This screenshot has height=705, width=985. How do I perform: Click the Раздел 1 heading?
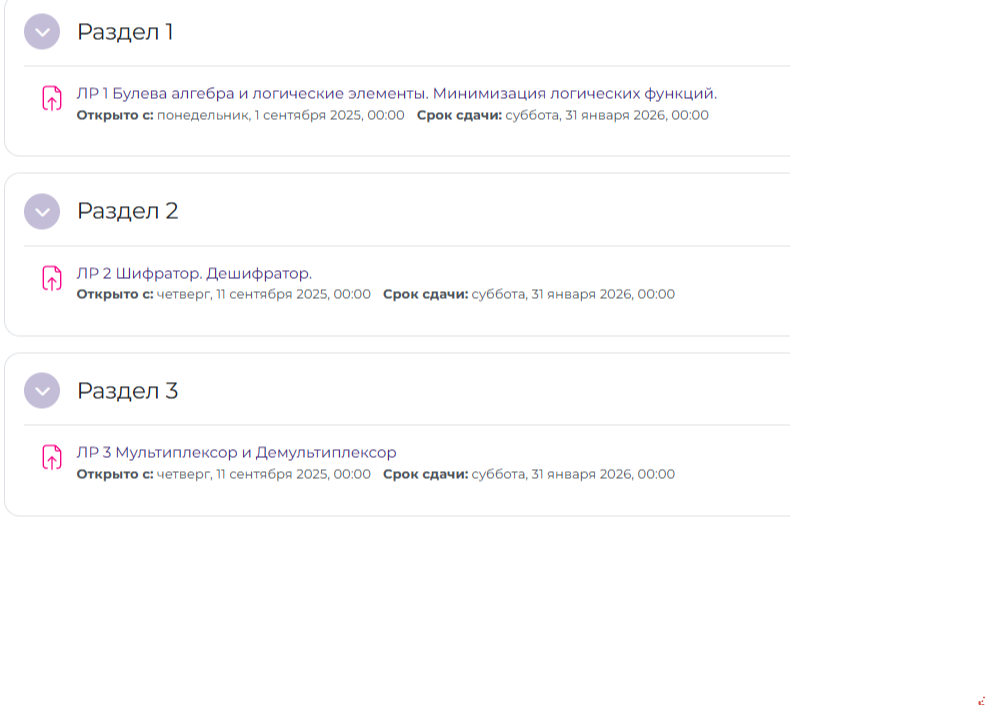pos(125,32)
